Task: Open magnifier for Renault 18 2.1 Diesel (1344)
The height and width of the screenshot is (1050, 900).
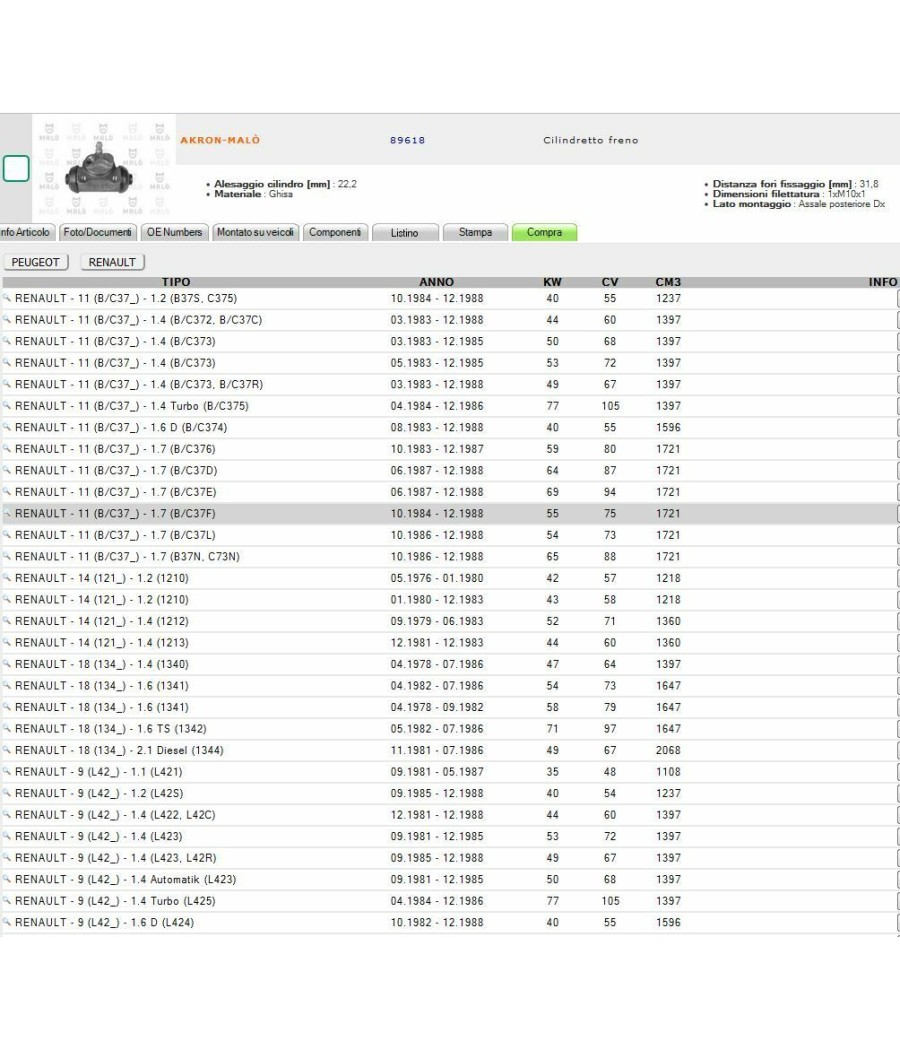Action: point(7,749)
